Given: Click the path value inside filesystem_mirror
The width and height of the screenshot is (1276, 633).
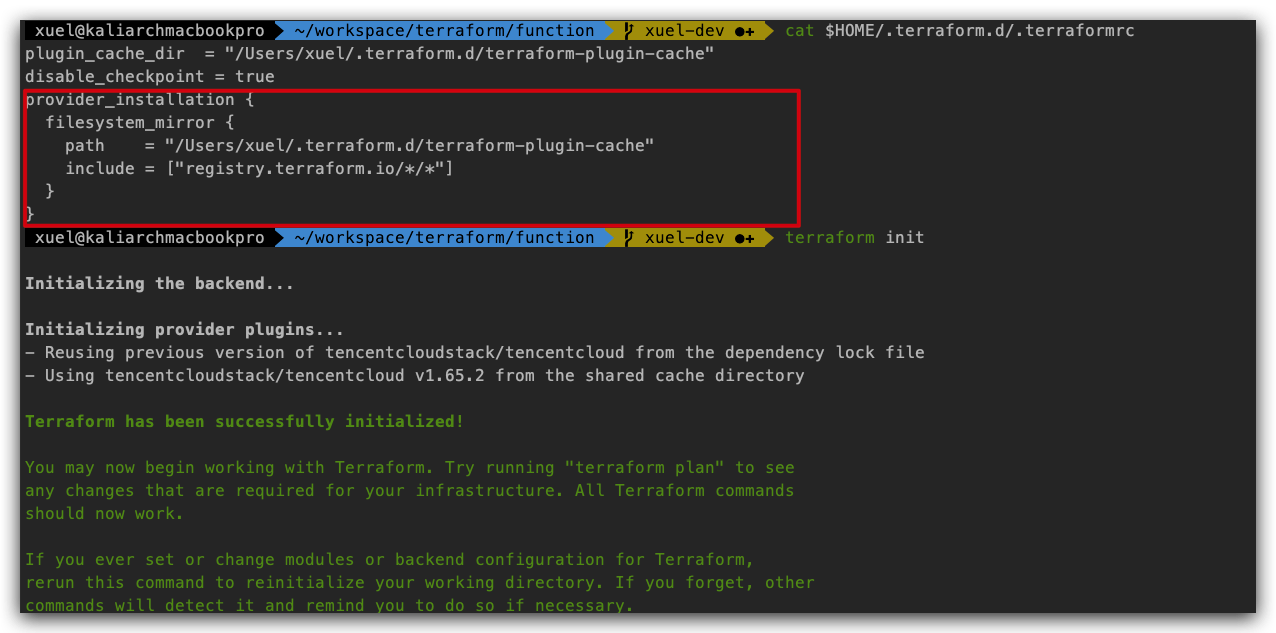Looking at the screenshot, I should (409, 146).
